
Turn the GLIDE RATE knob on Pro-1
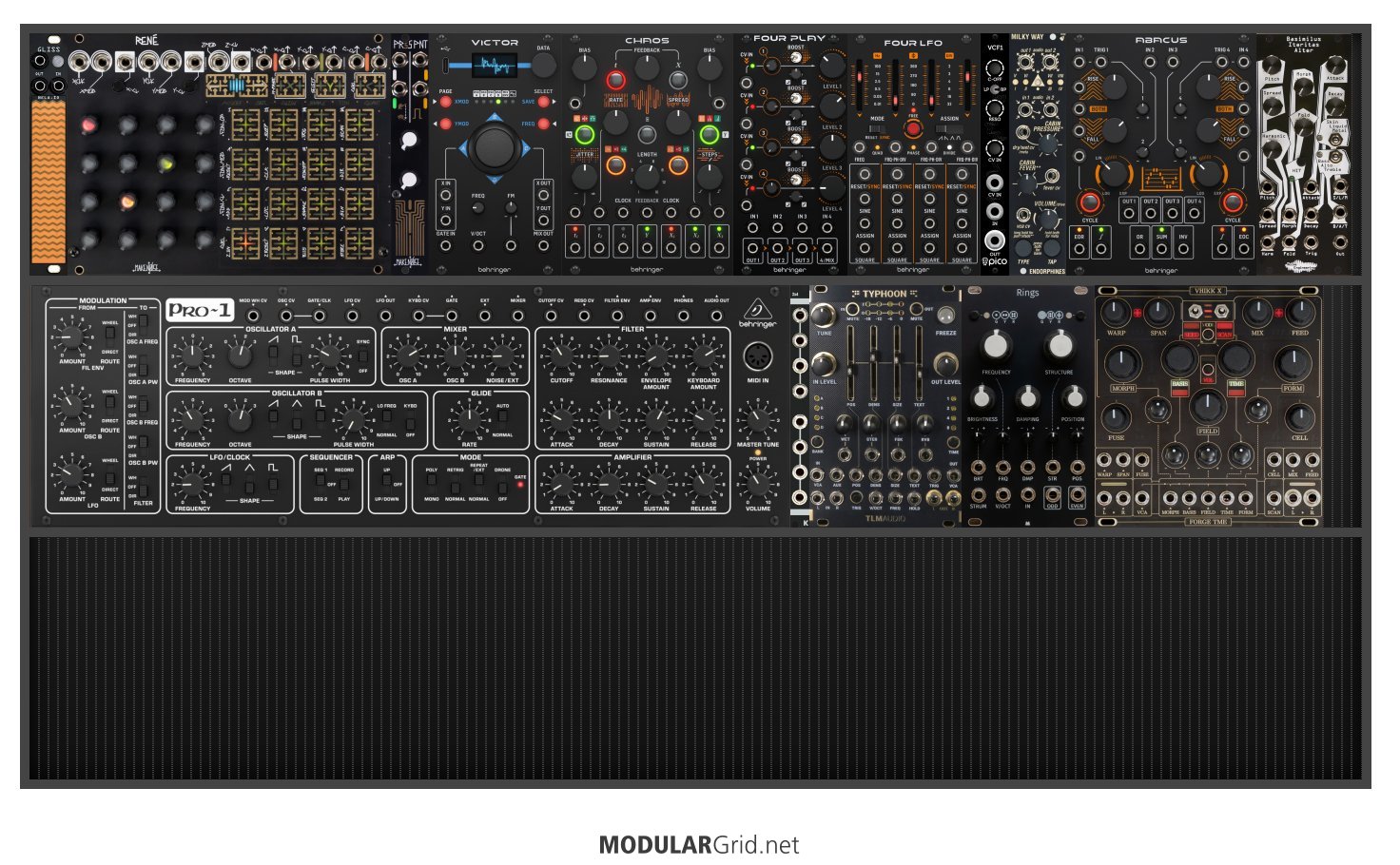pos(470,420)
